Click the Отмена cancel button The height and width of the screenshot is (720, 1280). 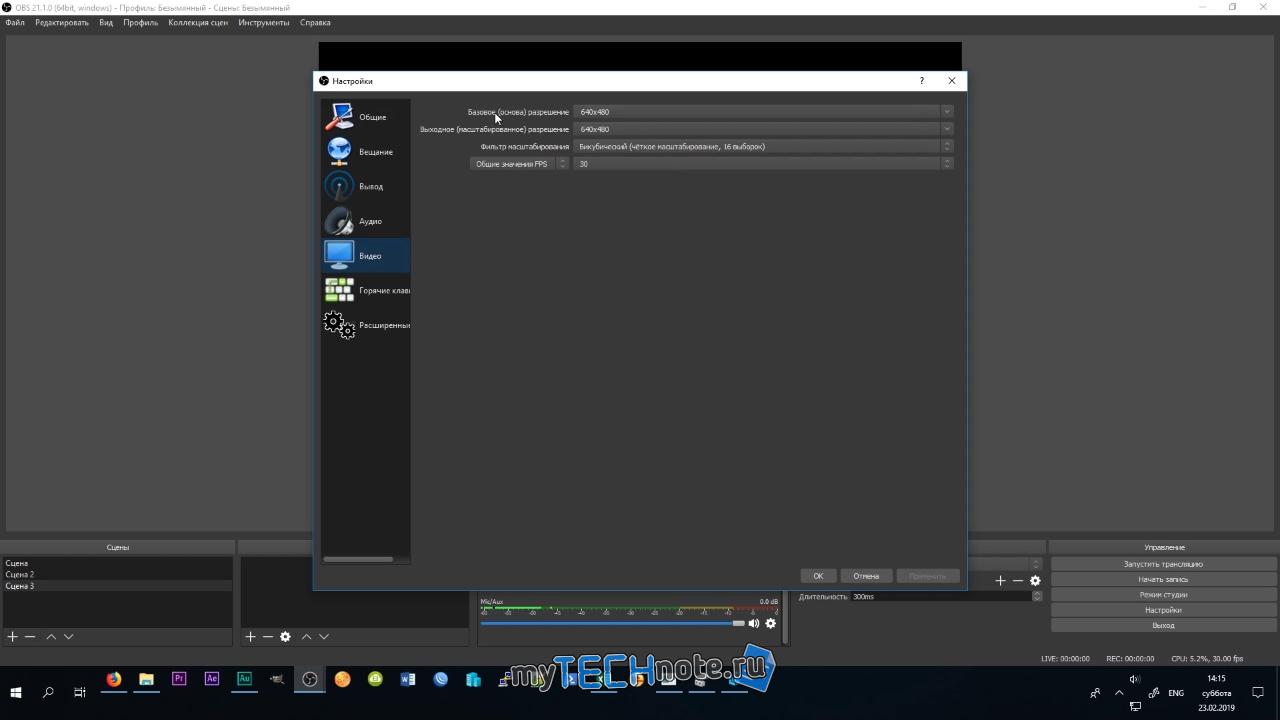(866, 576)
